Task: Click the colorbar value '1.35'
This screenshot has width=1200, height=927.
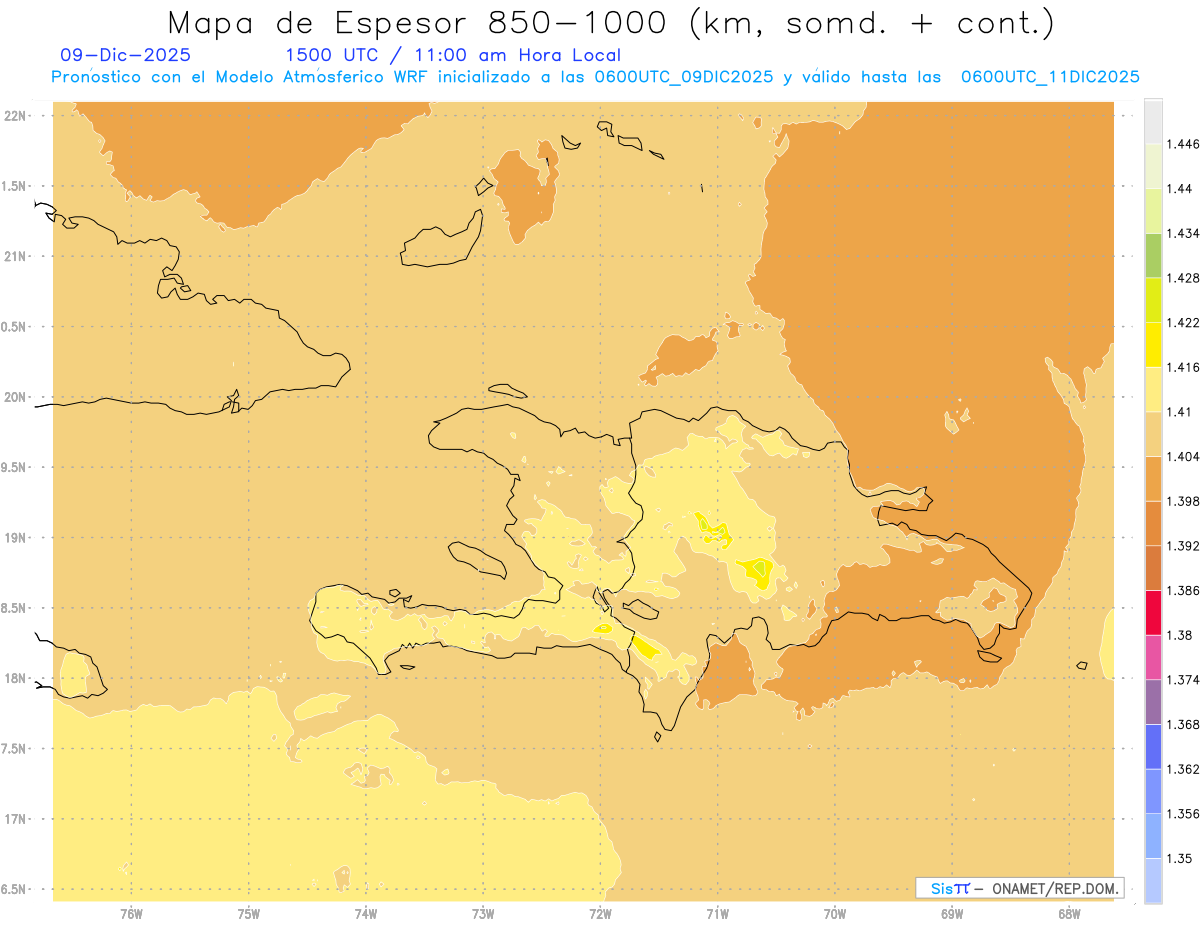Action: [x=1179, y=858]
